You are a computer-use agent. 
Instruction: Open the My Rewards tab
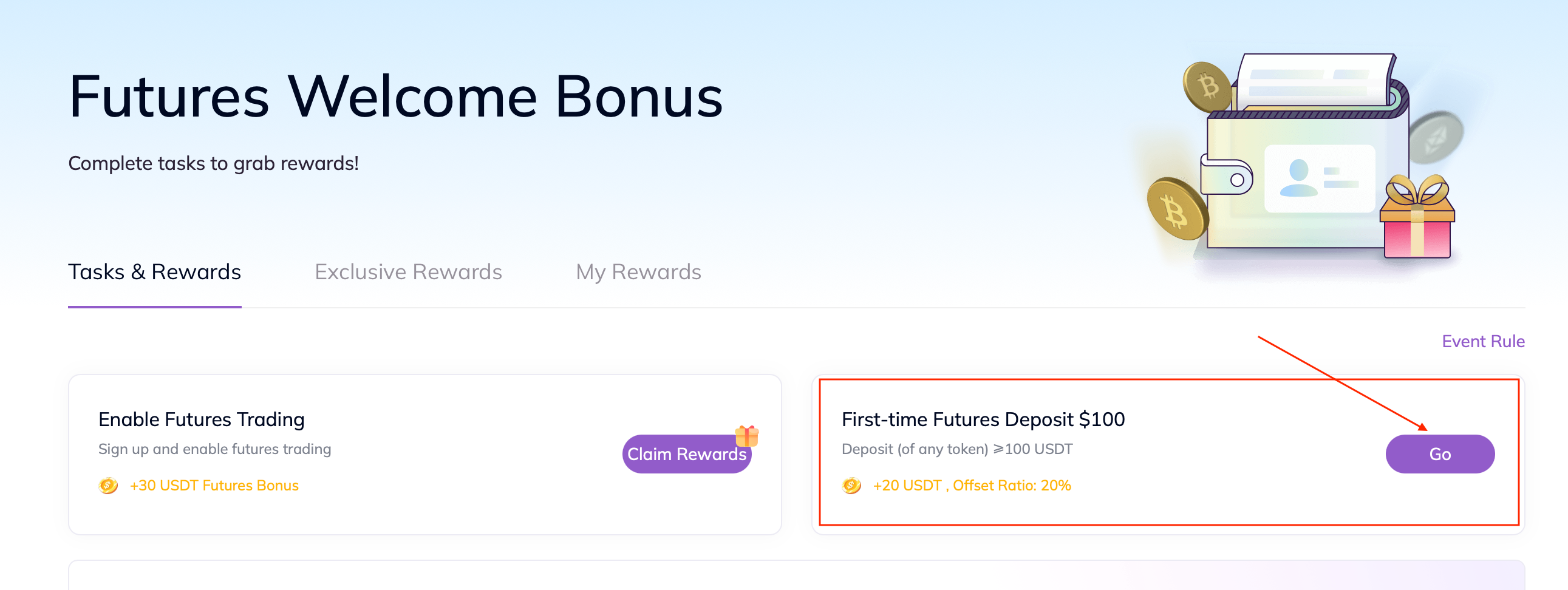tap(638, 271)
